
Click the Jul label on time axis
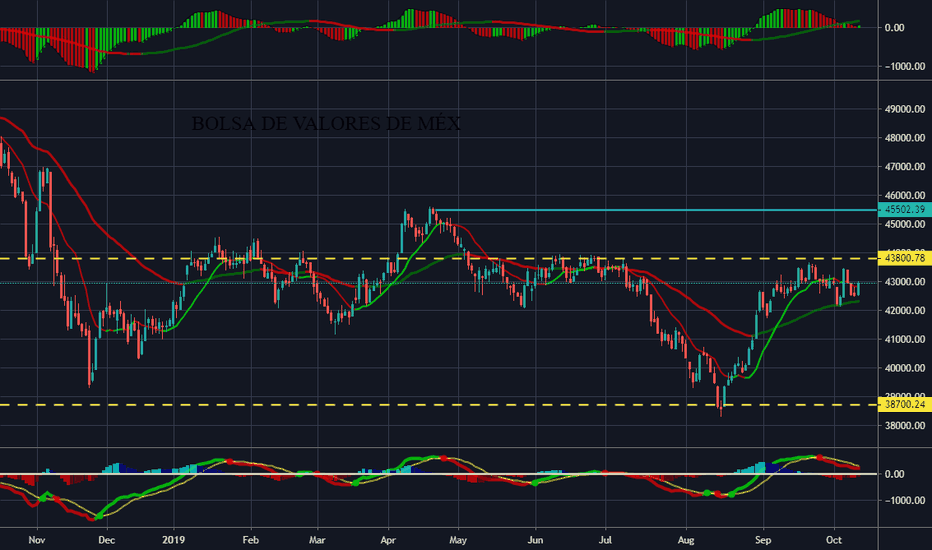point(605,540)
